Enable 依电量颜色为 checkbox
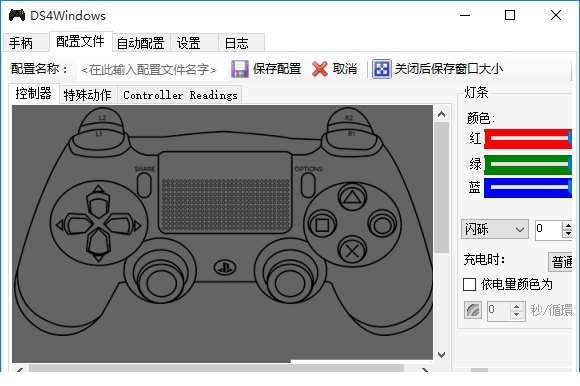Screen dimensions: 580x386 coord(469,285)
